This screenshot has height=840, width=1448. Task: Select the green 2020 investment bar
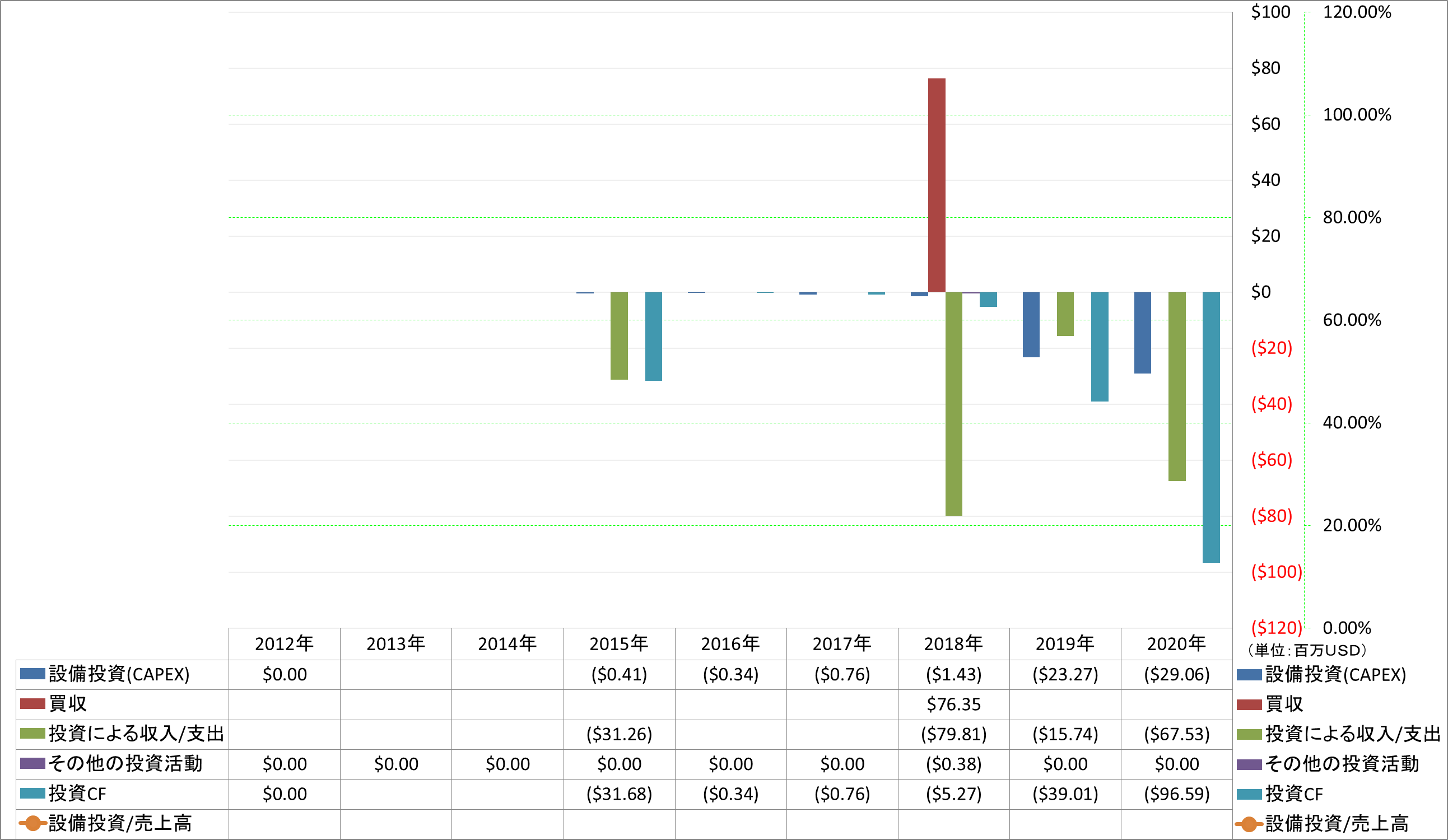pos(1177,386)
